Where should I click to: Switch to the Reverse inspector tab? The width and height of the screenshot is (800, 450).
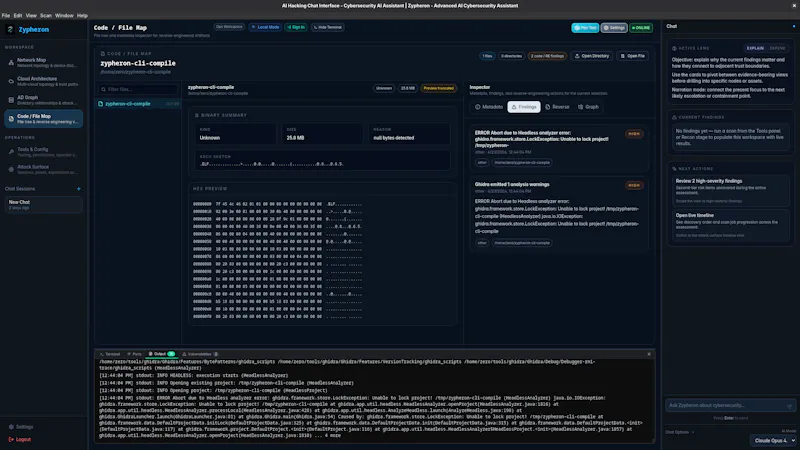(557, 107)
